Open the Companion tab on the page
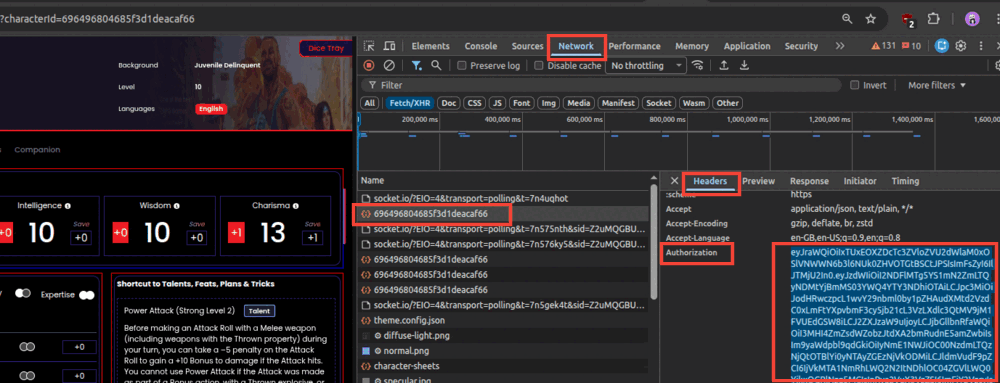1000x383 pixels. 37,150
